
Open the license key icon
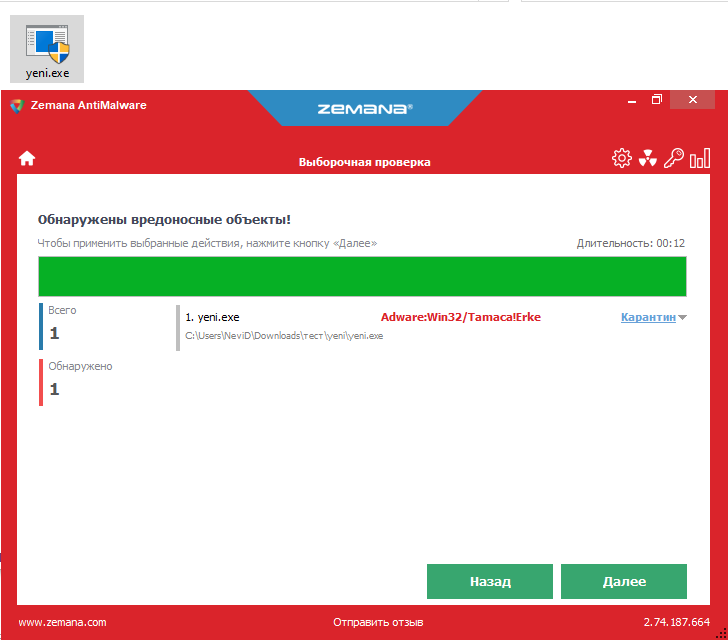674,158
